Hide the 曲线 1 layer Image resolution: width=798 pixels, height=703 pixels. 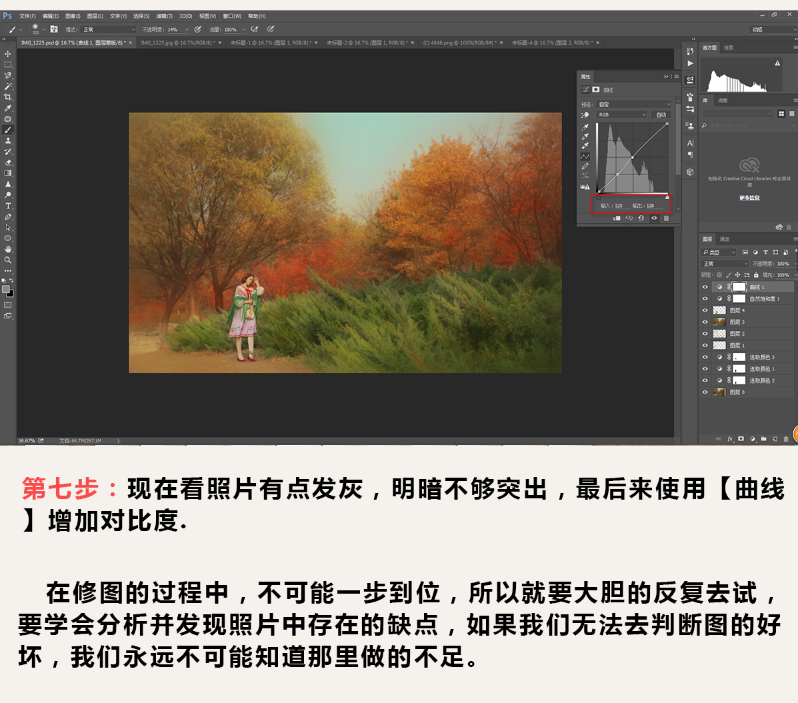(x=705, y=287)
